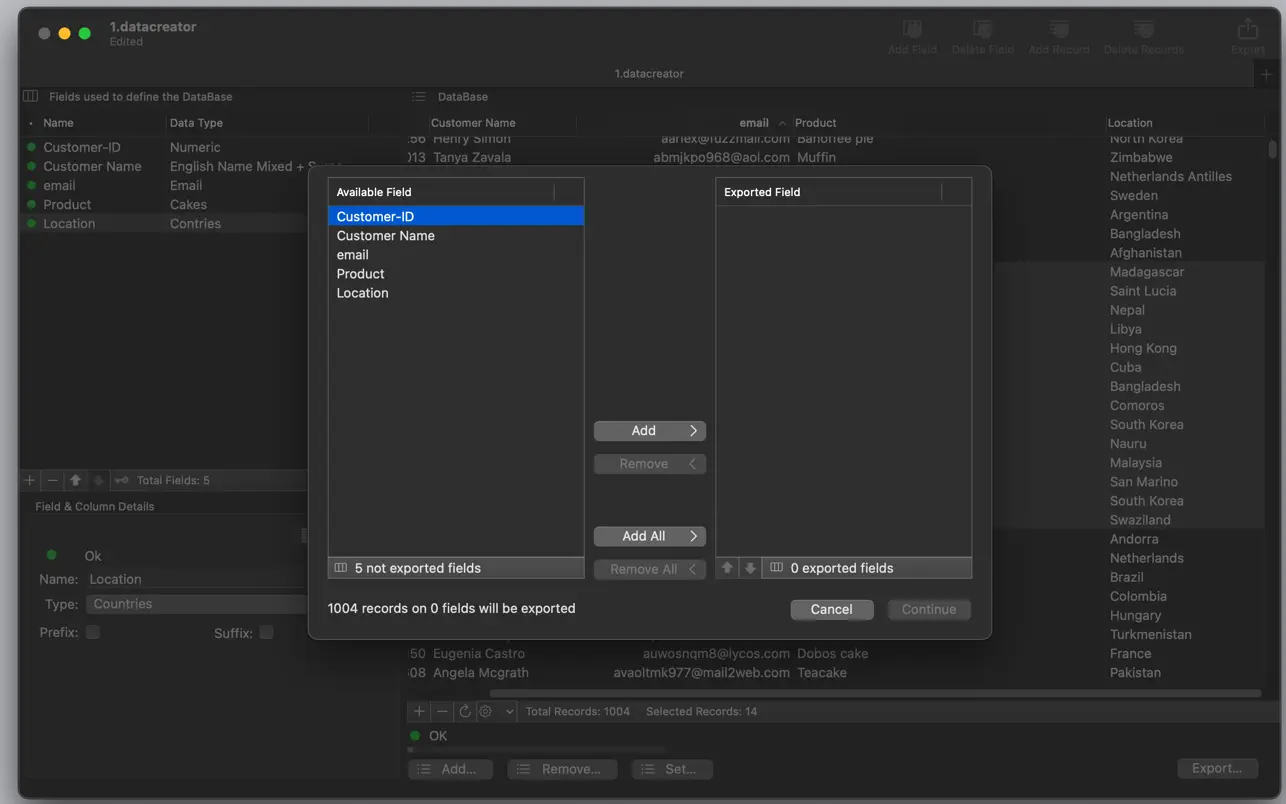Click the Angela Mcgrath record
1286x804 pixels.
pos(481,673)
